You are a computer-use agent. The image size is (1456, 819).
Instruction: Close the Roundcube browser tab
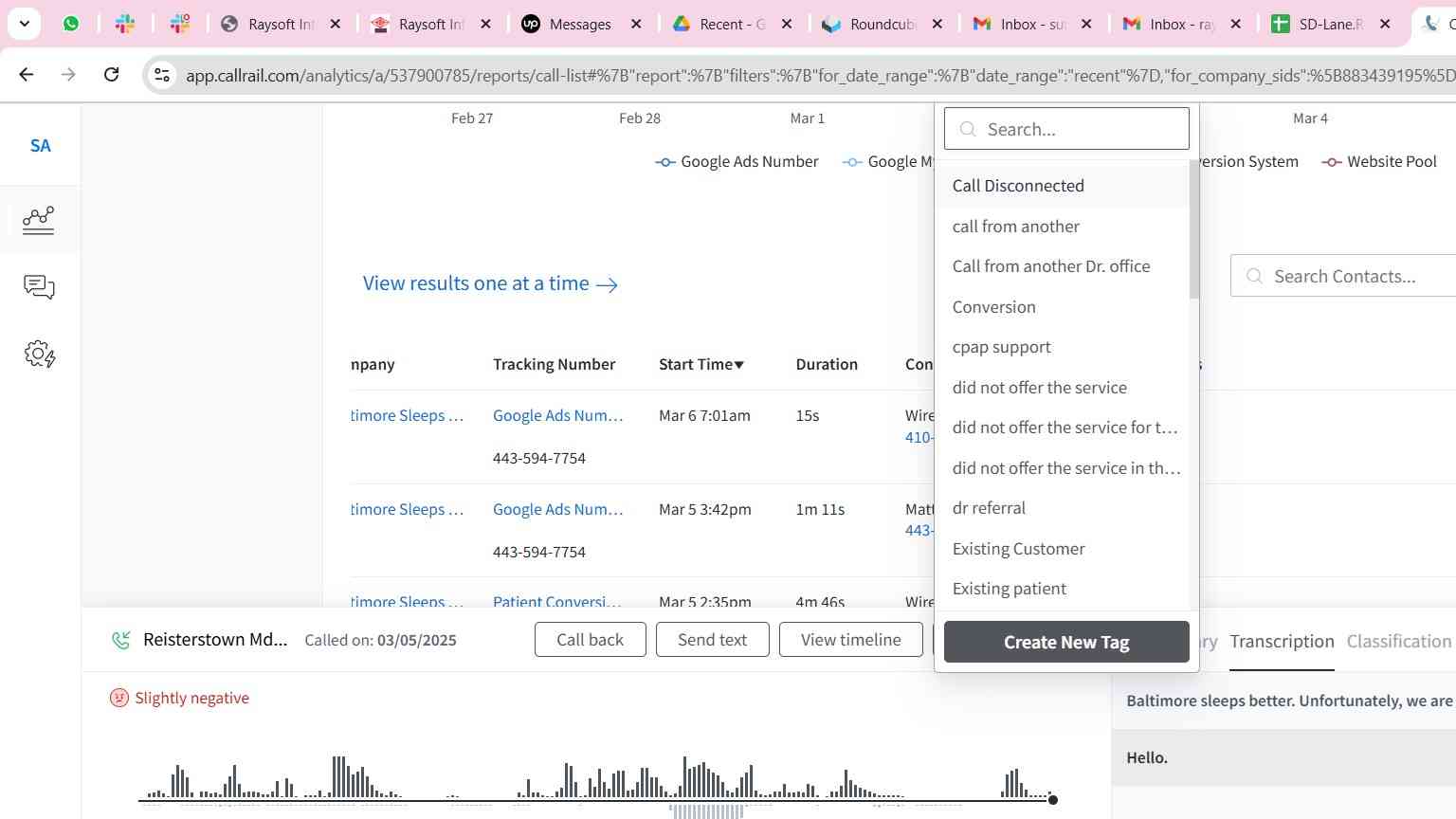pos(937,24)
